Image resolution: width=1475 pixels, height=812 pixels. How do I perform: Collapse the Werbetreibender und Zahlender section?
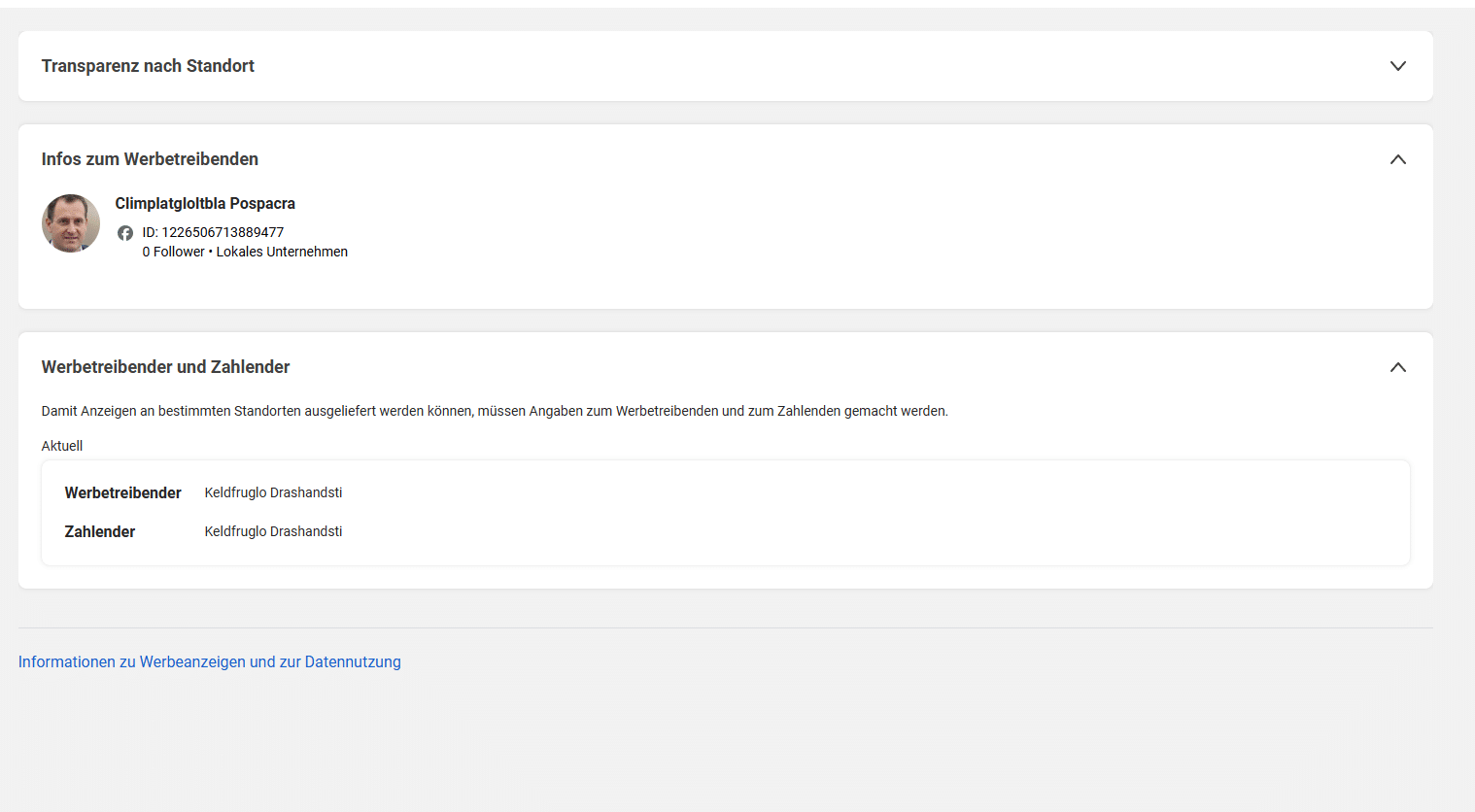point(1397,367)
